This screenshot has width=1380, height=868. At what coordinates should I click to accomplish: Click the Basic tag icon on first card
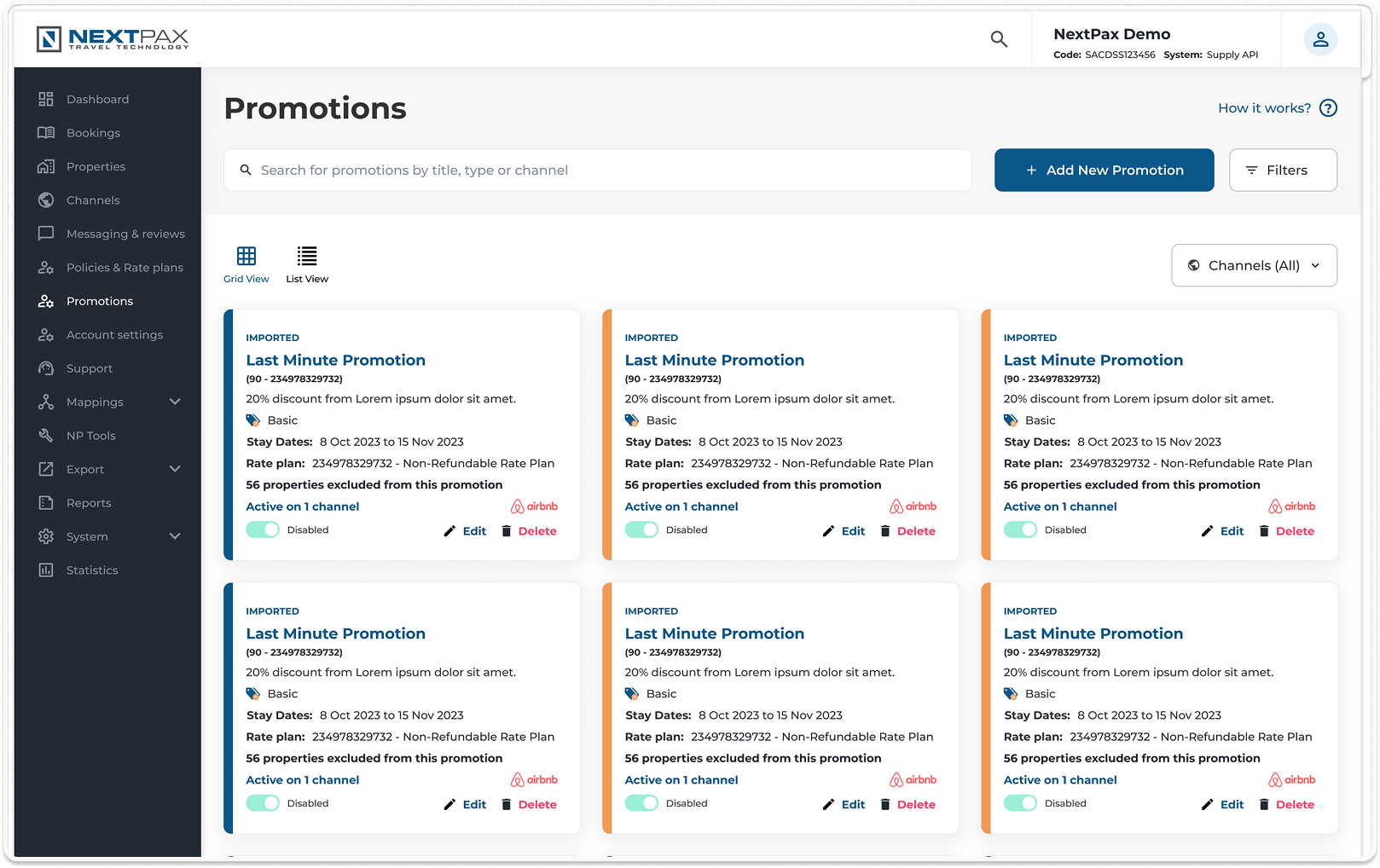click(253, 420)
